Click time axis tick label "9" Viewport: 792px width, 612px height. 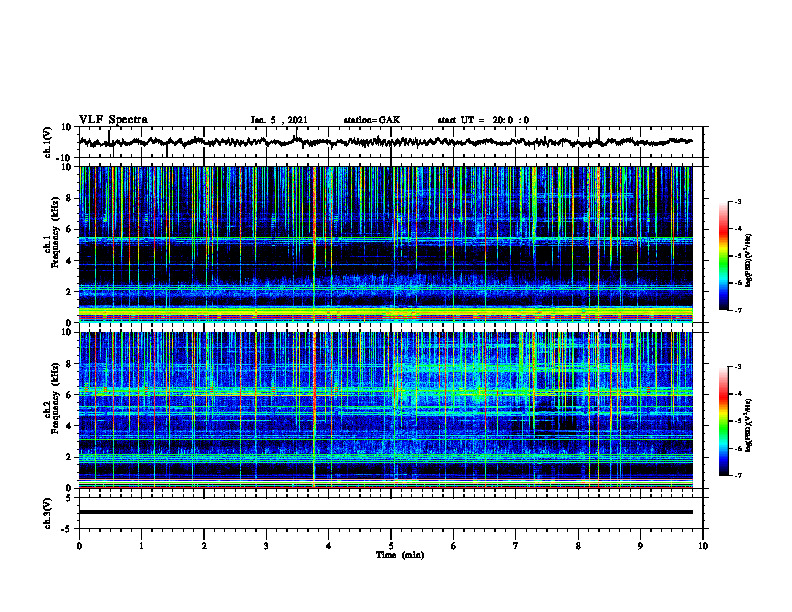[640, 546]
